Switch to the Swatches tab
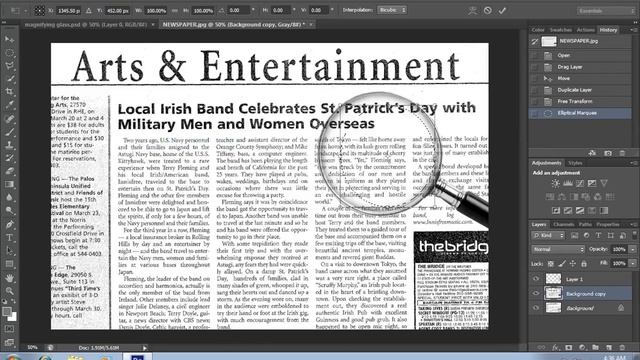This screenshot has width=640, height=360. (x=560, y=30)
